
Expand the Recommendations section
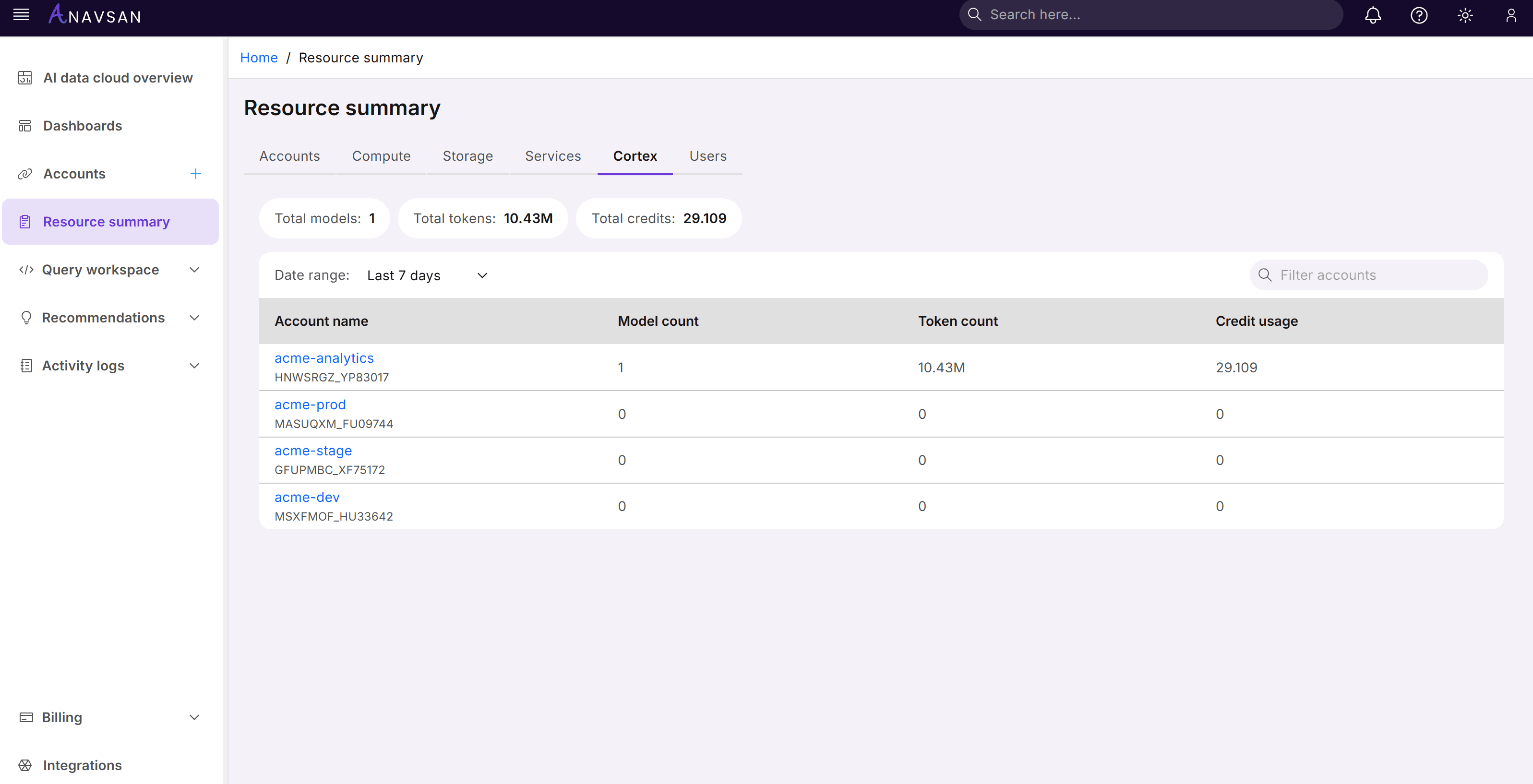tap(194, 318)
